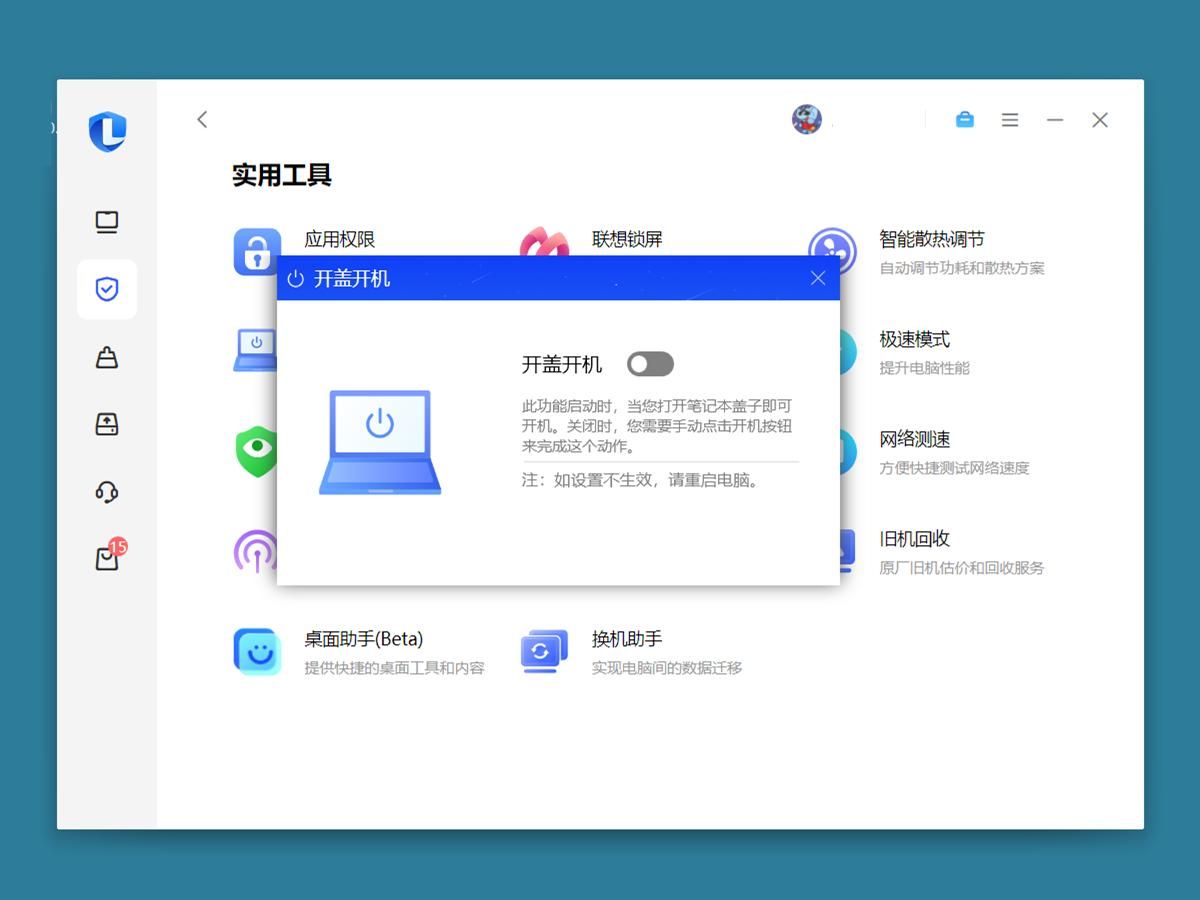Click the driver update icon in sidebar

pos(107,424)
